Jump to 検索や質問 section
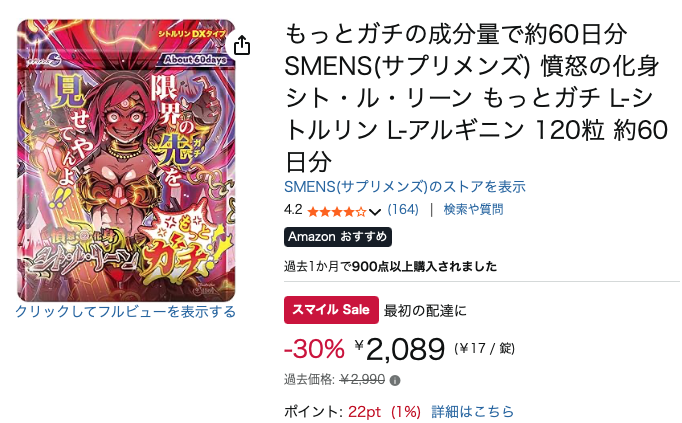This screenshot has height=423, width=682. [473, 210]
